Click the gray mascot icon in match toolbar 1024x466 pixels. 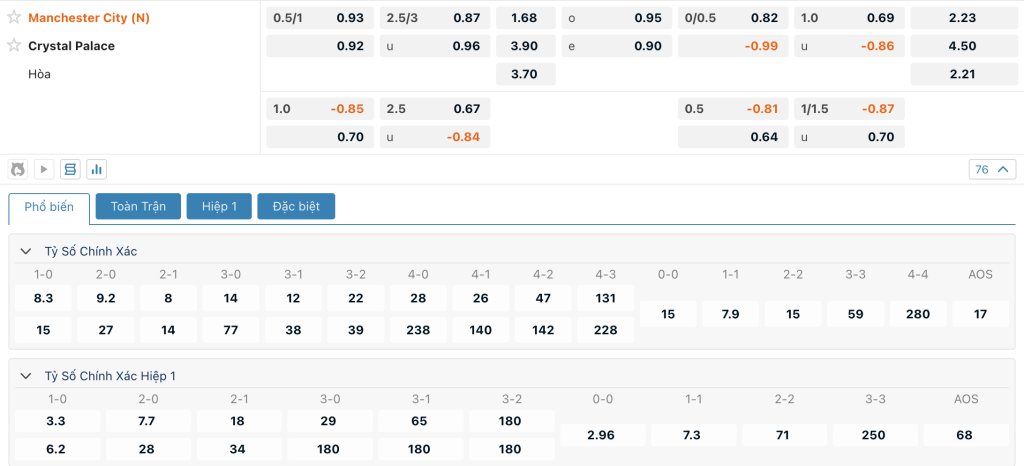[18, 170]
